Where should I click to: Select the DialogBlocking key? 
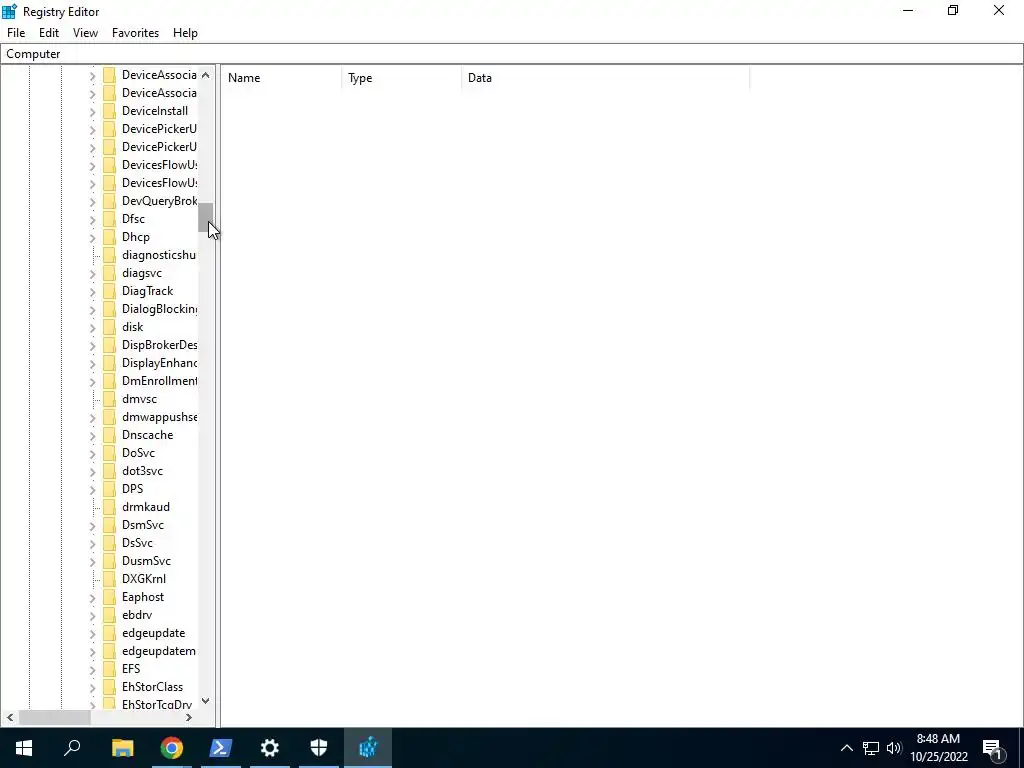pyautogui.click(x=159, y=309)
